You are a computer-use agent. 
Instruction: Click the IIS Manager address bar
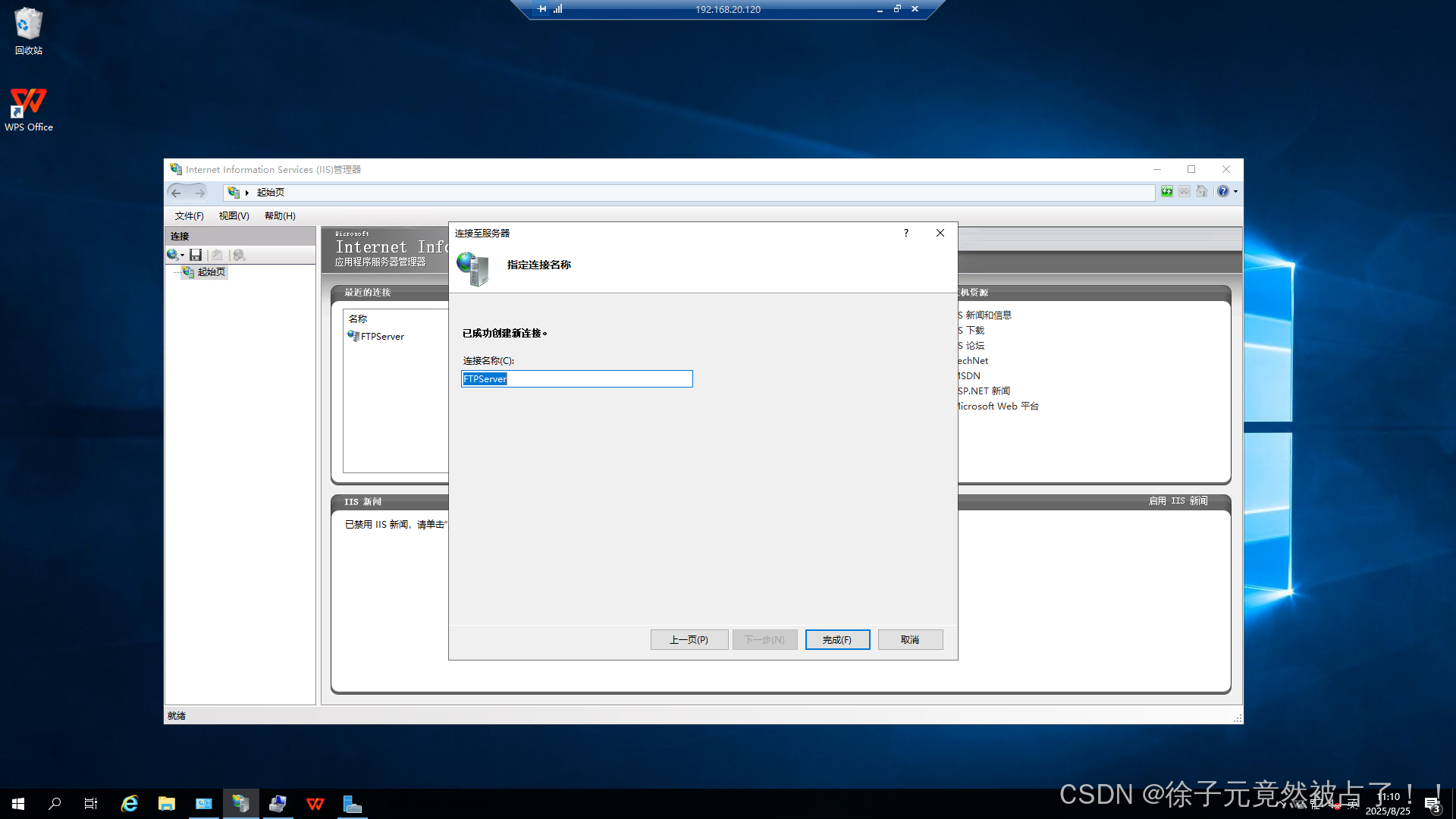(689, 193)
